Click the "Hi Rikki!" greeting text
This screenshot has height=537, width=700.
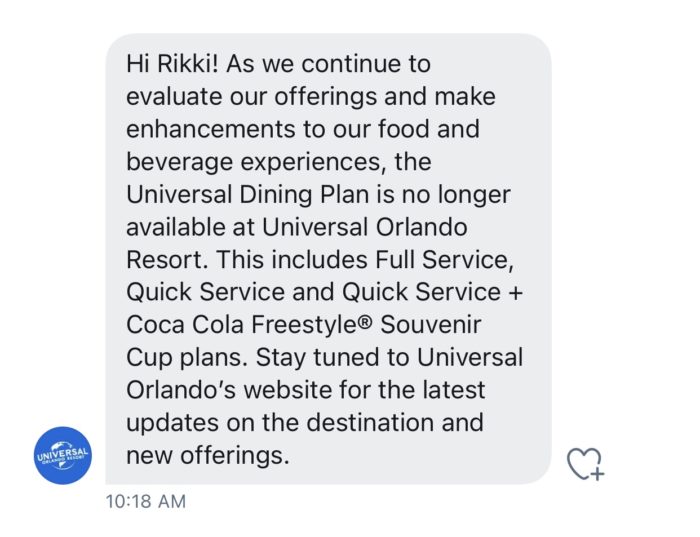point(173,64)
